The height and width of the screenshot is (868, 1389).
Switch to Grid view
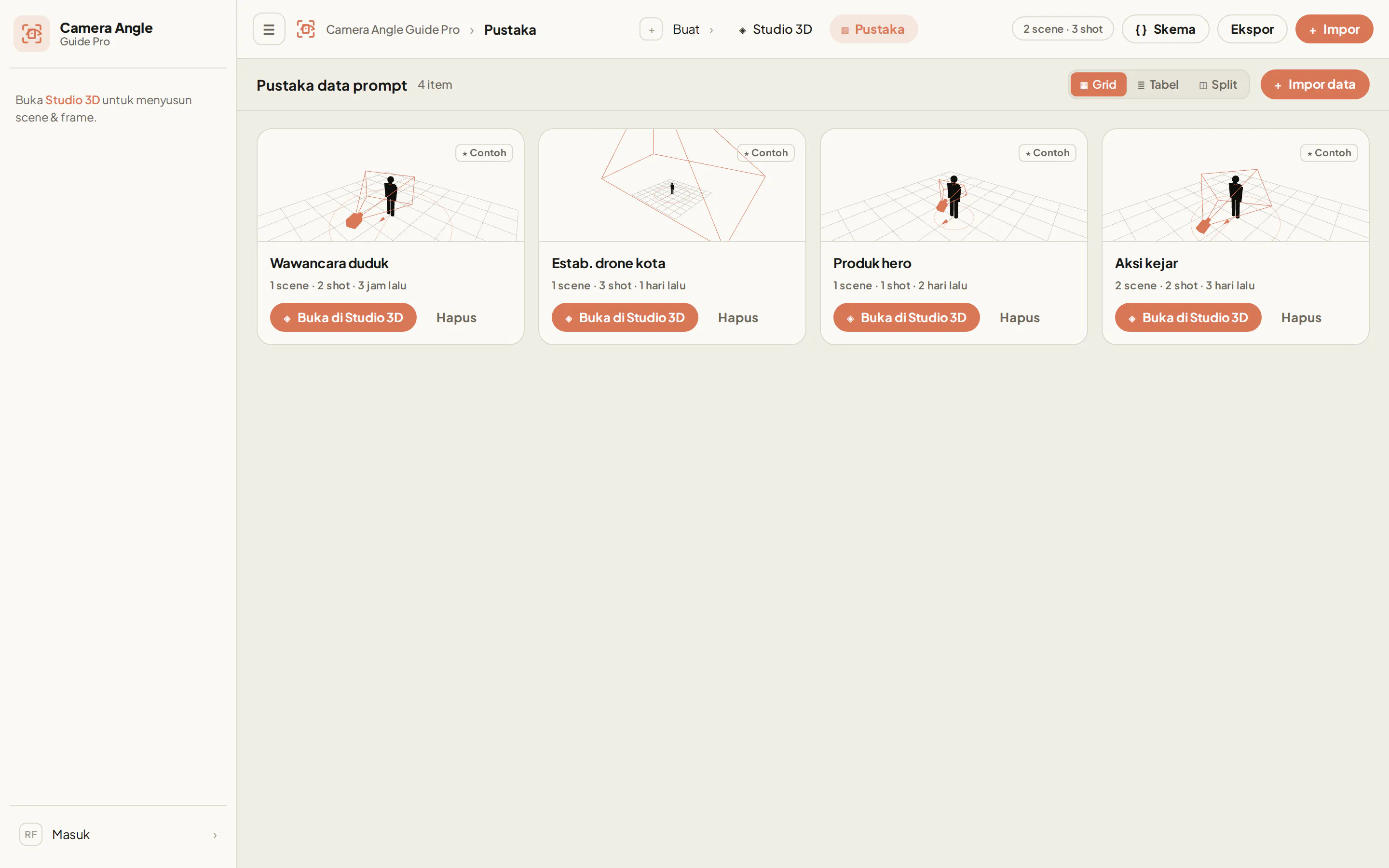coord(1098,84)
